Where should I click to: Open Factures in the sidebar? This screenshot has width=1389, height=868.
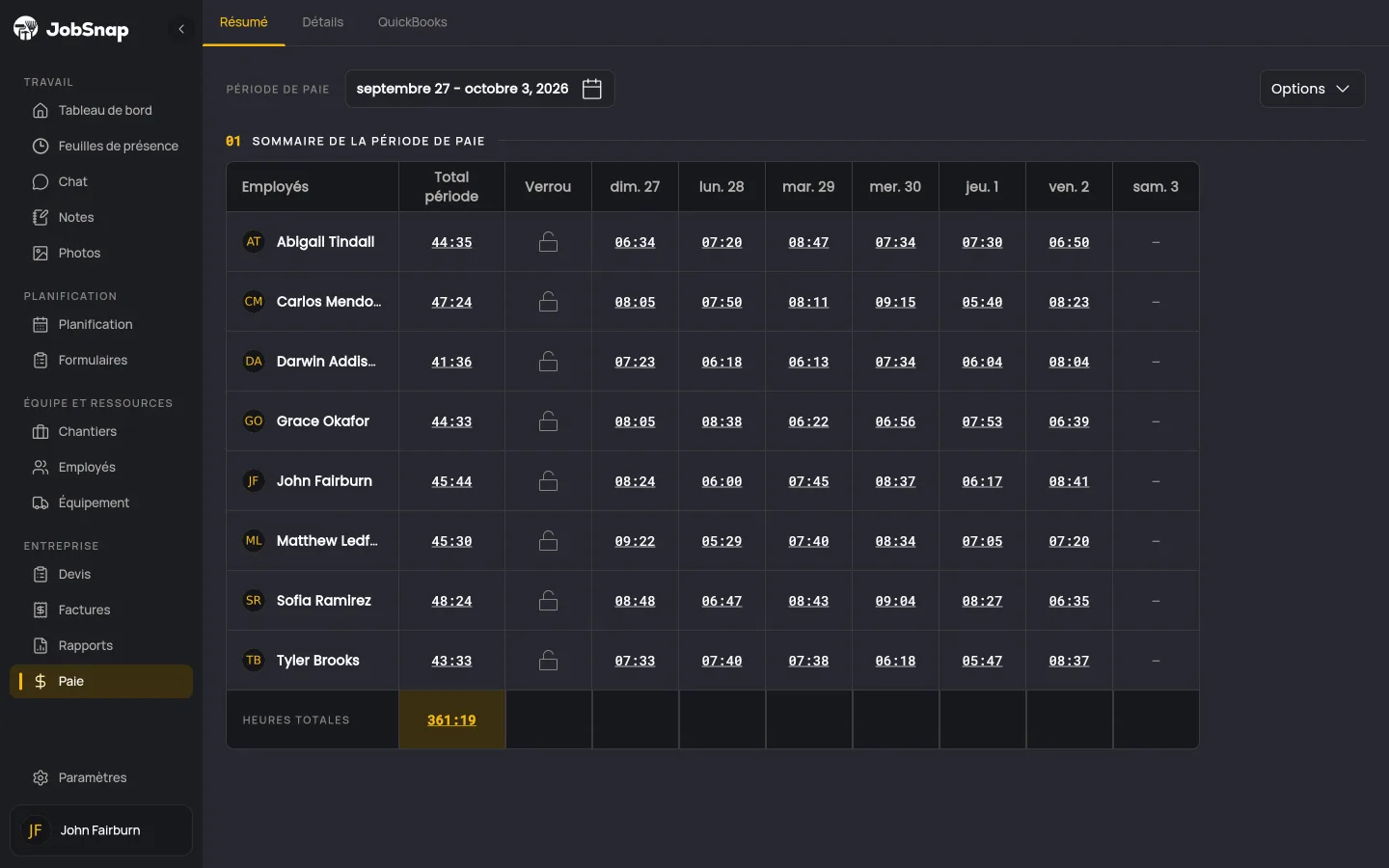click(x=101, y=610)
